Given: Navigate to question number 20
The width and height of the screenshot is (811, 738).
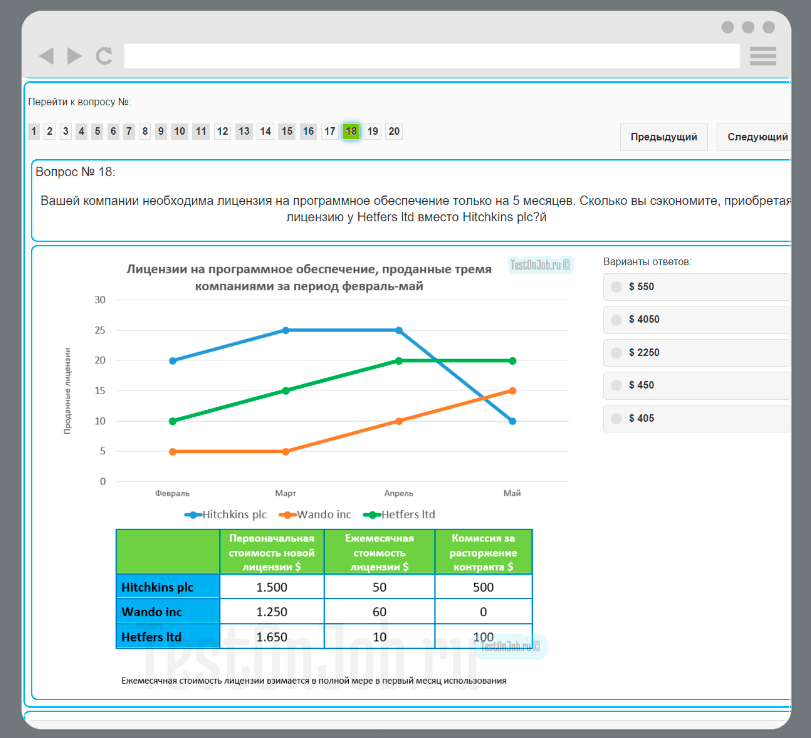Looking at the screenshot, I should pos(394,131).
